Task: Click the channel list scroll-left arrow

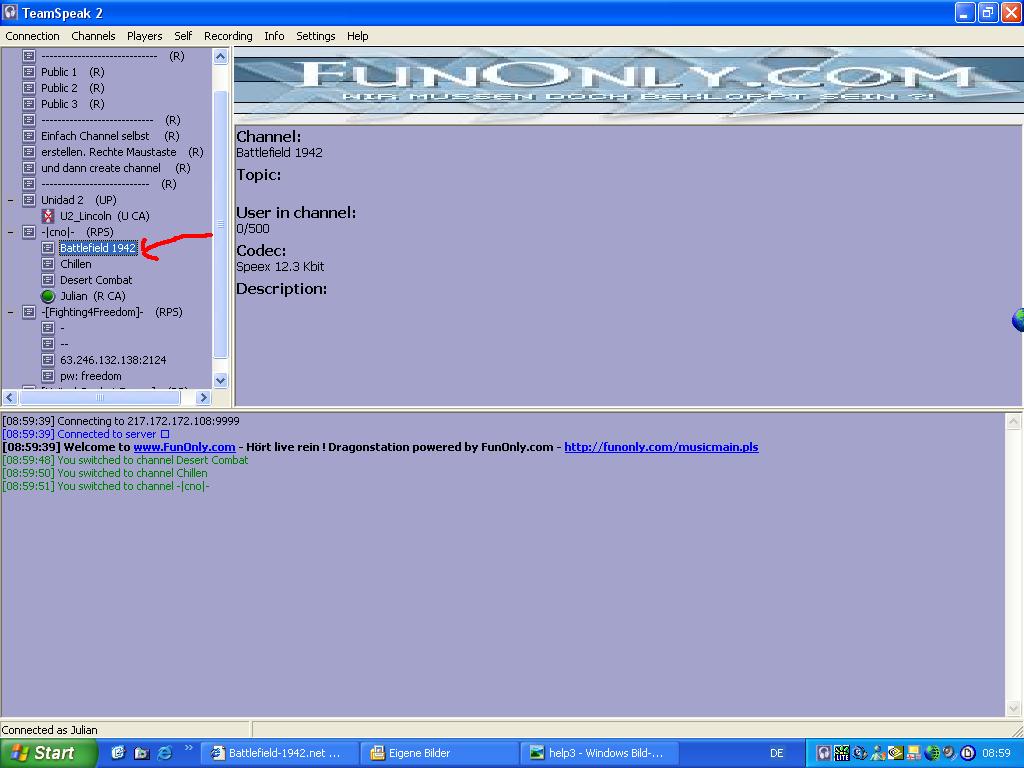Action: tap(10, 396)
